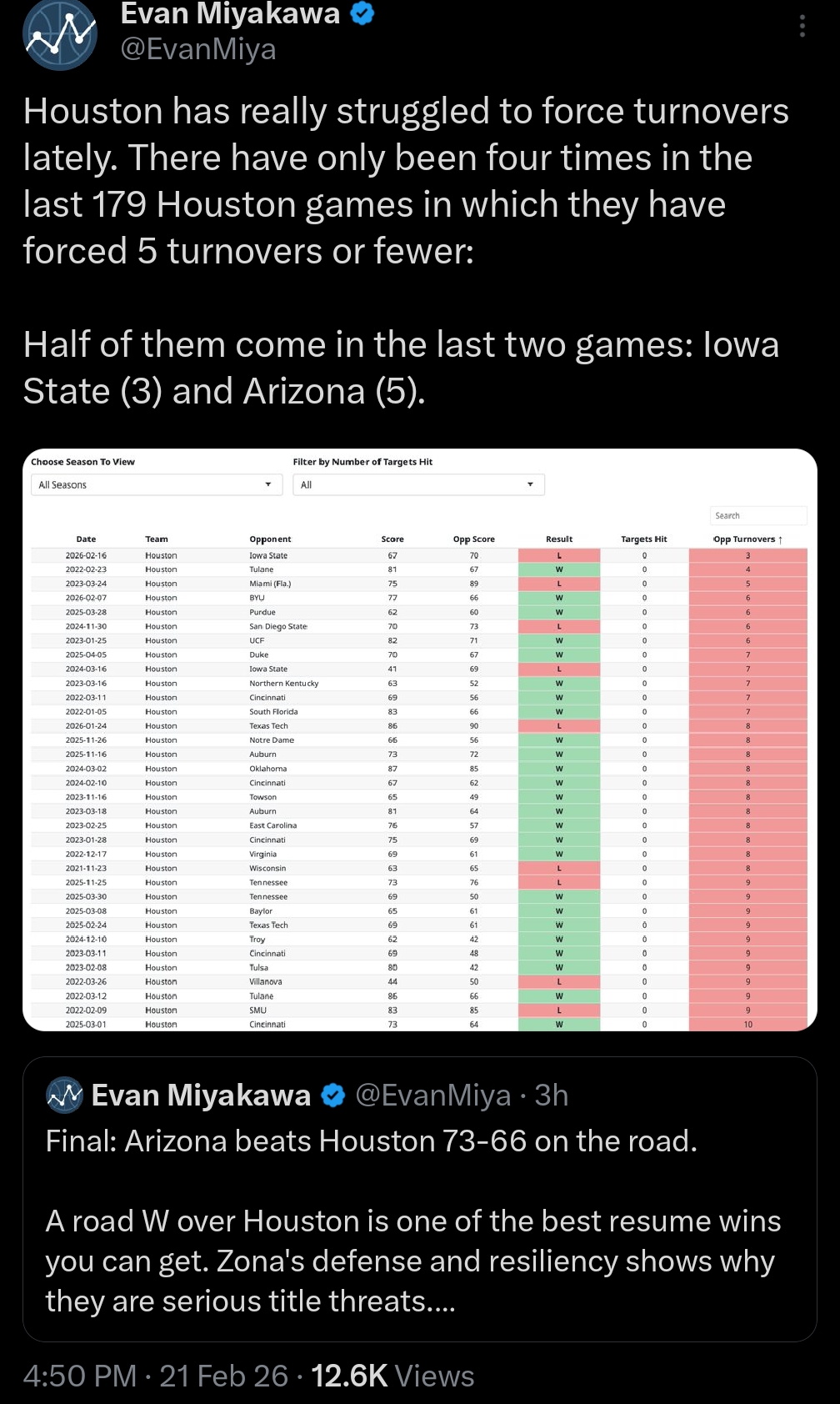
Task: Click the Search field above the table
Action: coord(757,516)
